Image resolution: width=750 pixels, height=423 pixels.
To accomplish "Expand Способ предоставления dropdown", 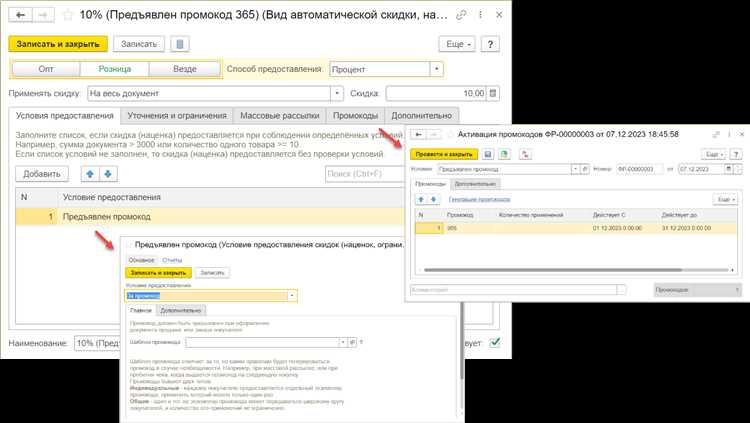I will tap(437, 69).
